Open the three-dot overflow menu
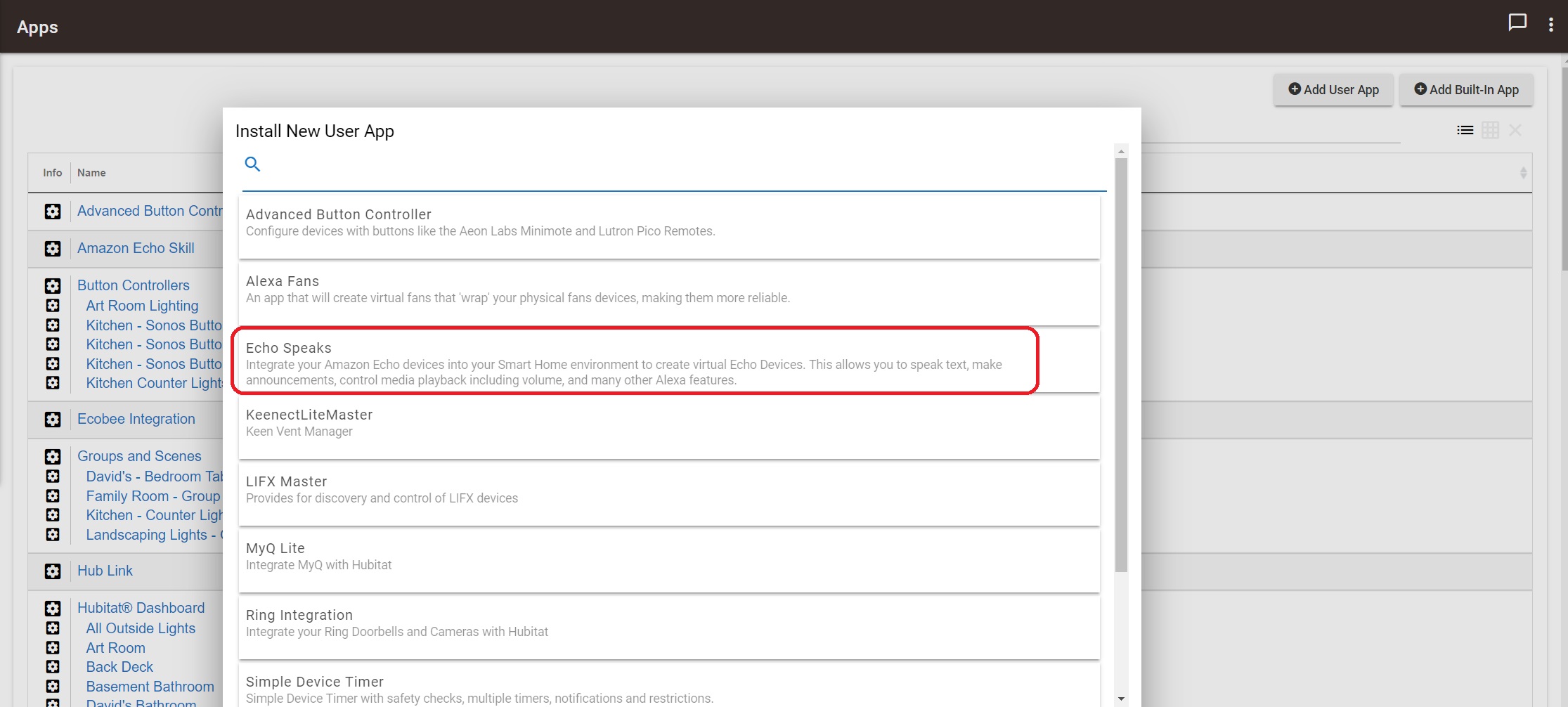 click(1550, 25)
